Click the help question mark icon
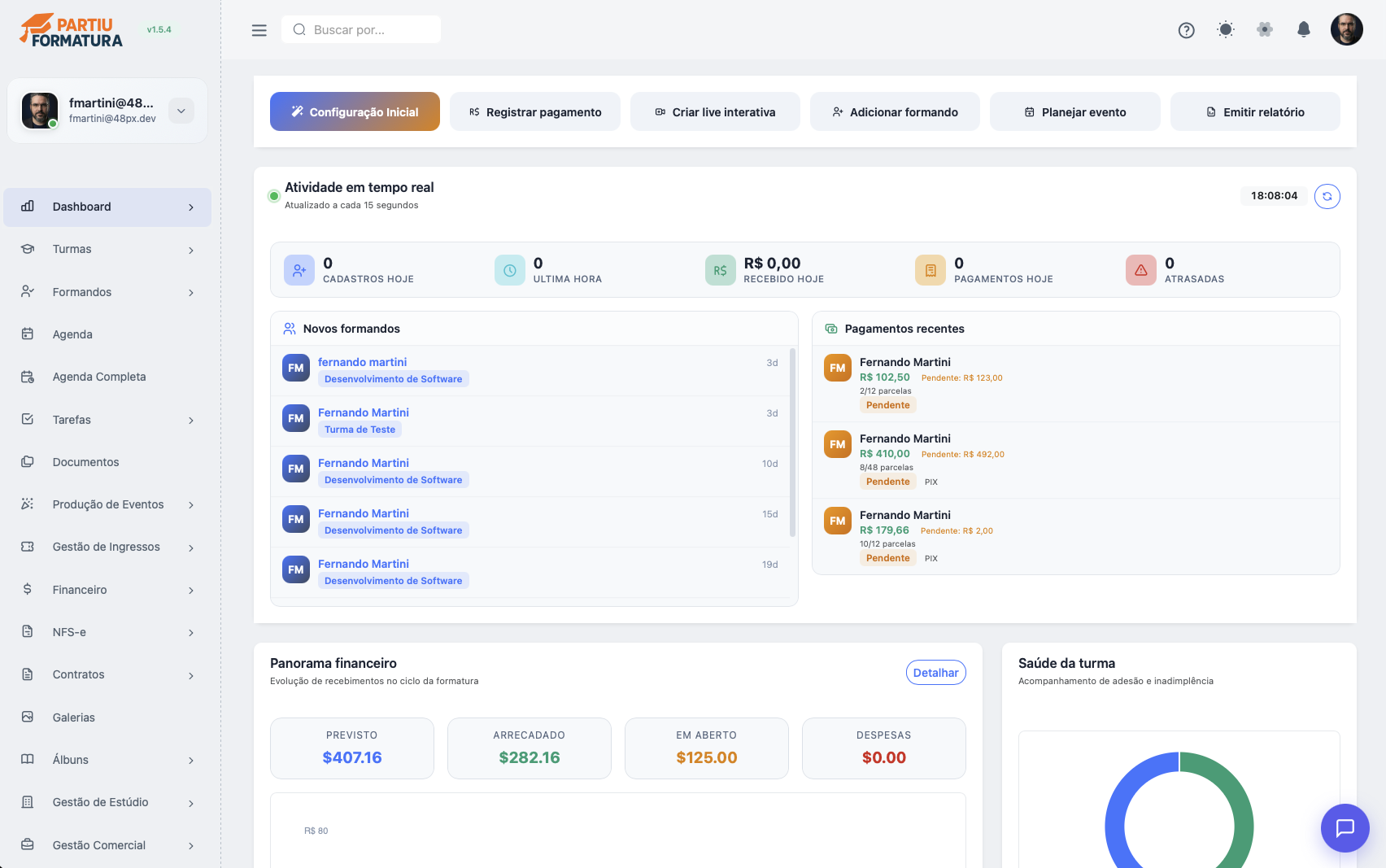 [x=1186, y=30]
